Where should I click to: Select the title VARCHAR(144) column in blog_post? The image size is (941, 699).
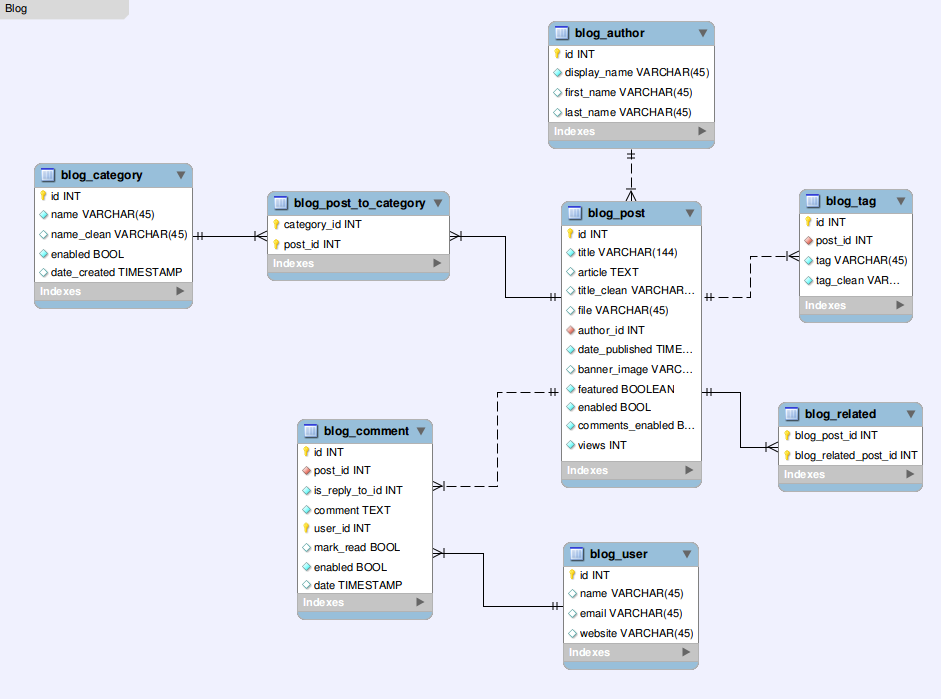(x=620, y=253)
